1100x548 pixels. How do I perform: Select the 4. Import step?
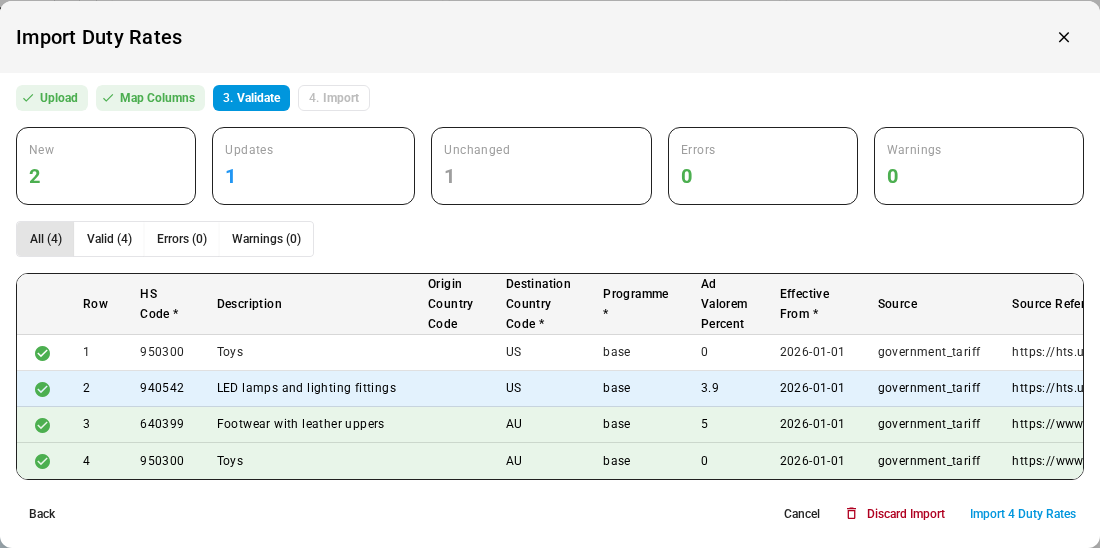pyautogui.click(x=334, y=98)
